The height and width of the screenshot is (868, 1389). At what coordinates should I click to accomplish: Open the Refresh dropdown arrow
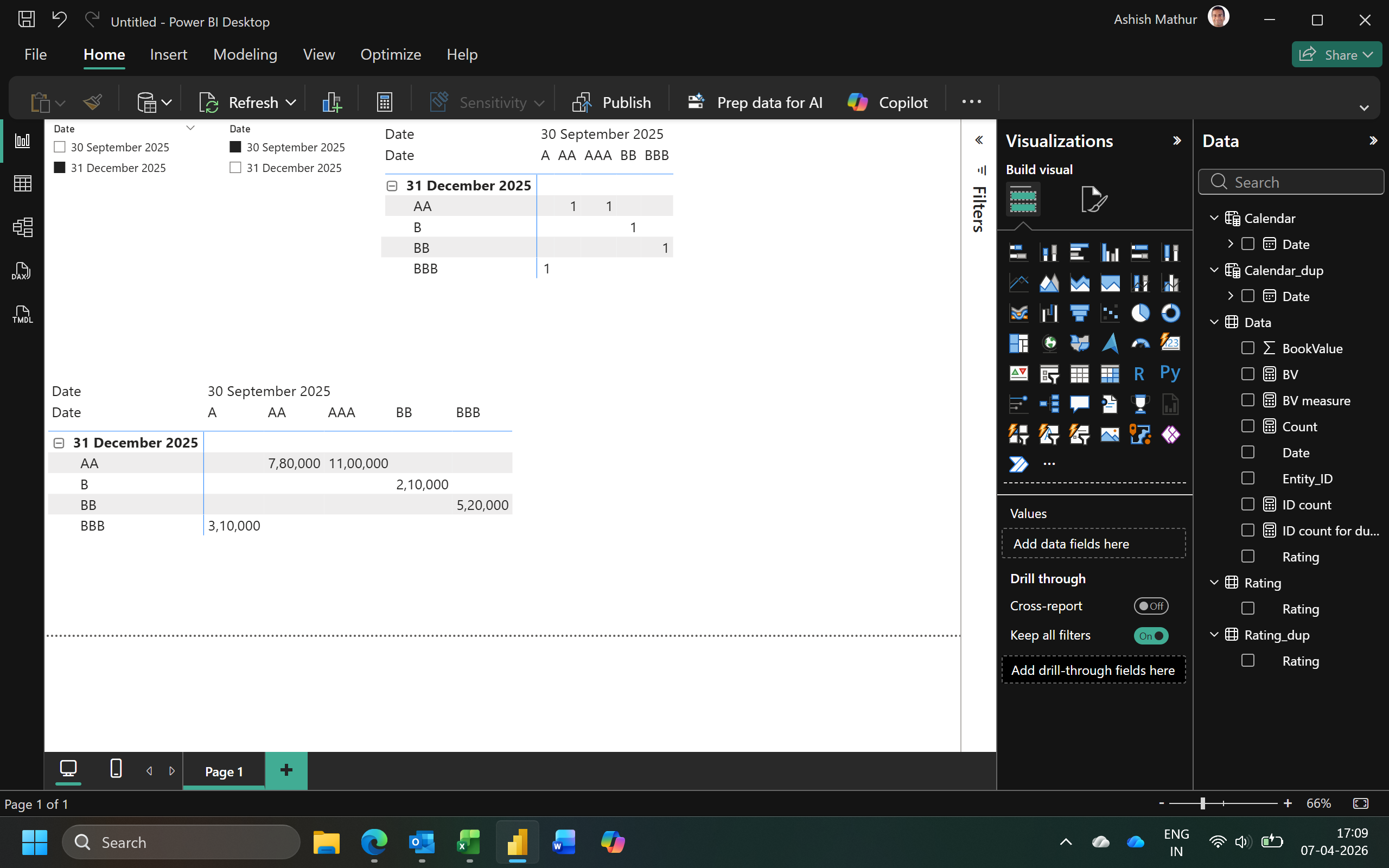click(x=291, y=102)
